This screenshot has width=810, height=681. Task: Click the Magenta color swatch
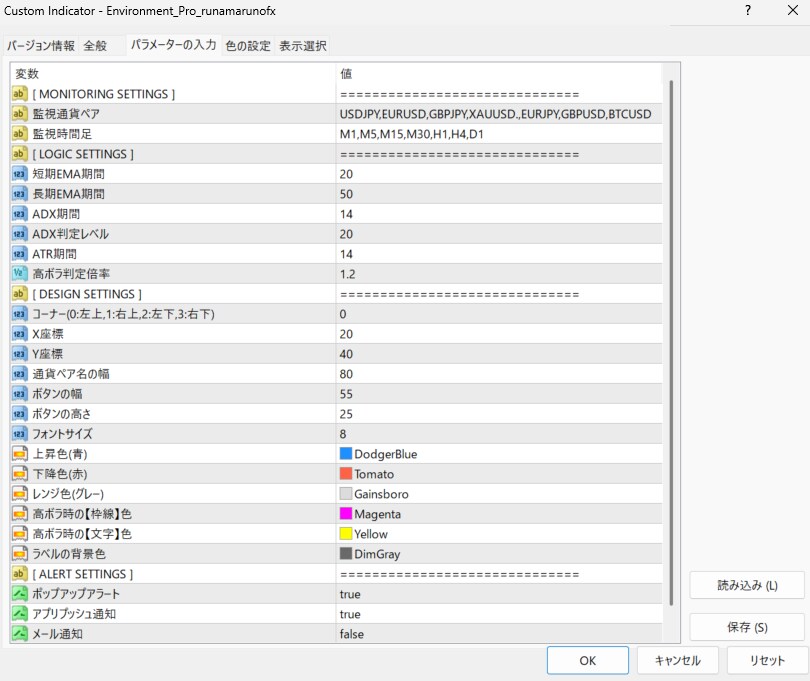(x=346, y=514)
